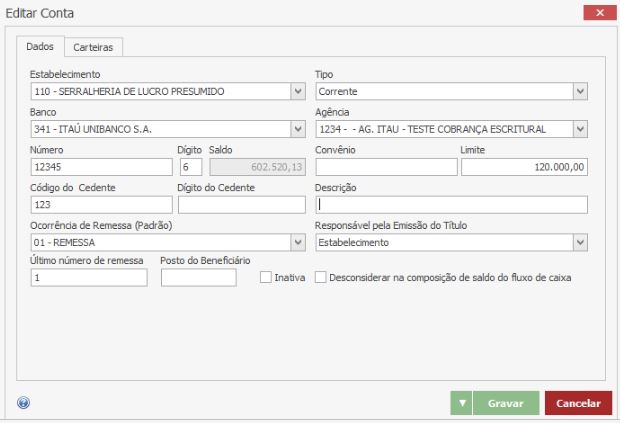Open Responsável pela Emissão do Título dropdown
This screenshot has width=620, height=423.
(x=580, y=242)
